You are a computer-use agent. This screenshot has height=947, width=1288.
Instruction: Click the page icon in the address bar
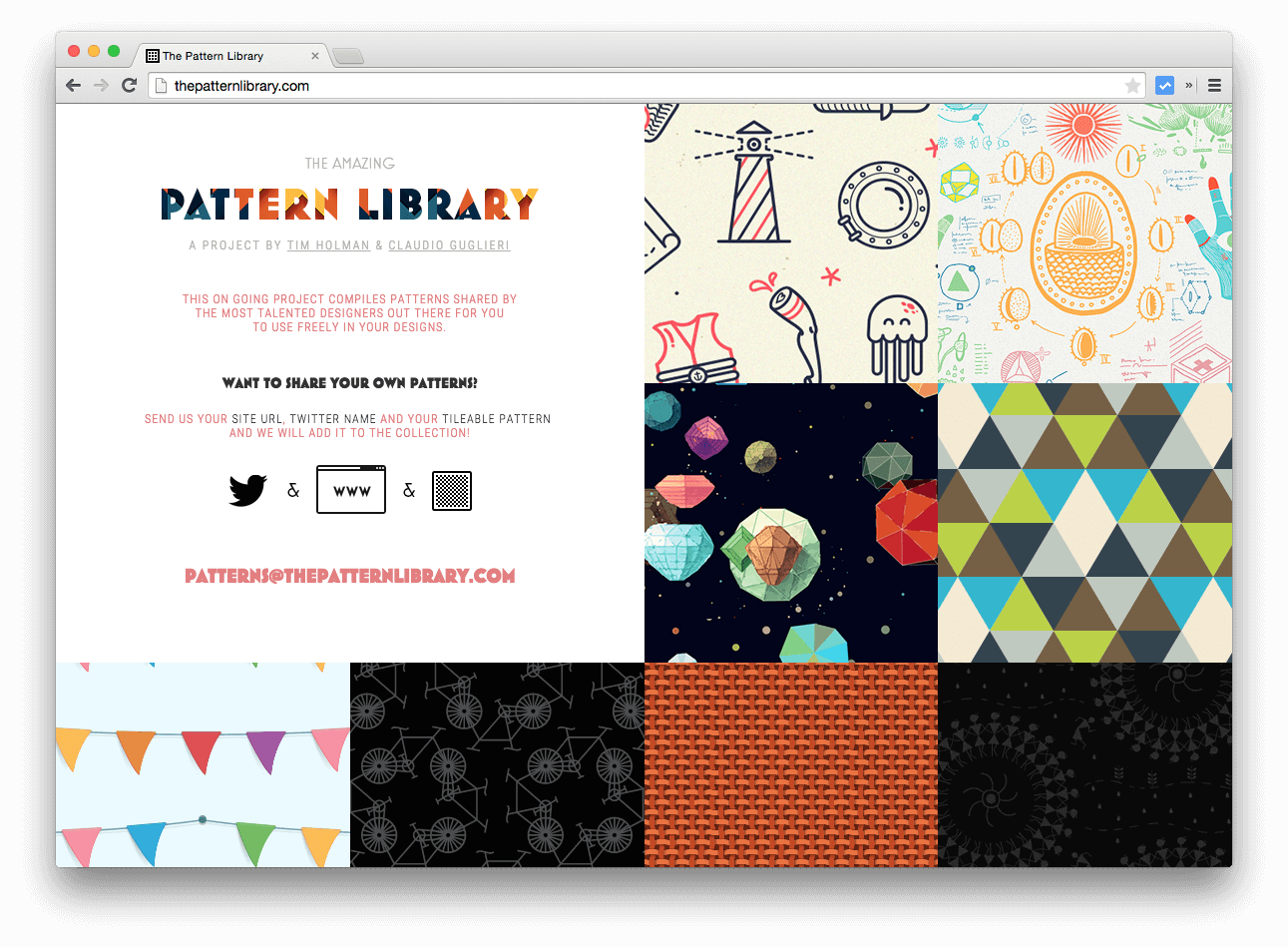161,85
